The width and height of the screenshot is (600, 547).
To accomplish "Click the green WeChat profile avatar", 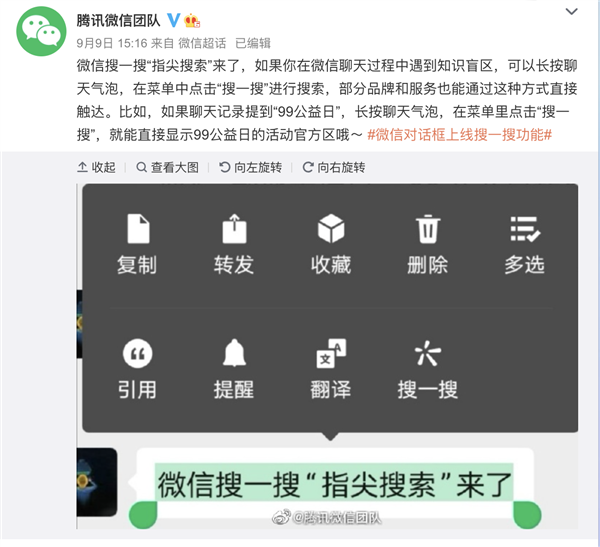I will tap(41, 31).
